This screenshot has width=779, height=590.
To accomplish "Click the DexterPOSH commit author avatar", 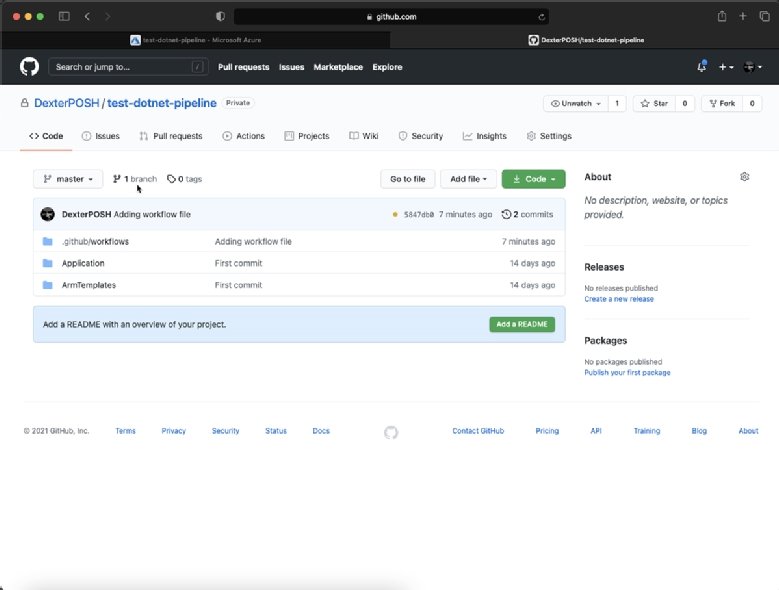I will [47, 214].
